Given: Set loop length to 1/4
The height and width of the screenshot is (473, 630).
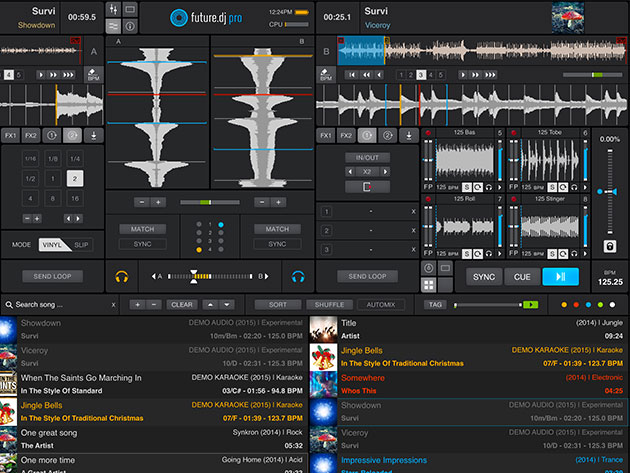Looking at the screenshot, I should tap(75, 159).
